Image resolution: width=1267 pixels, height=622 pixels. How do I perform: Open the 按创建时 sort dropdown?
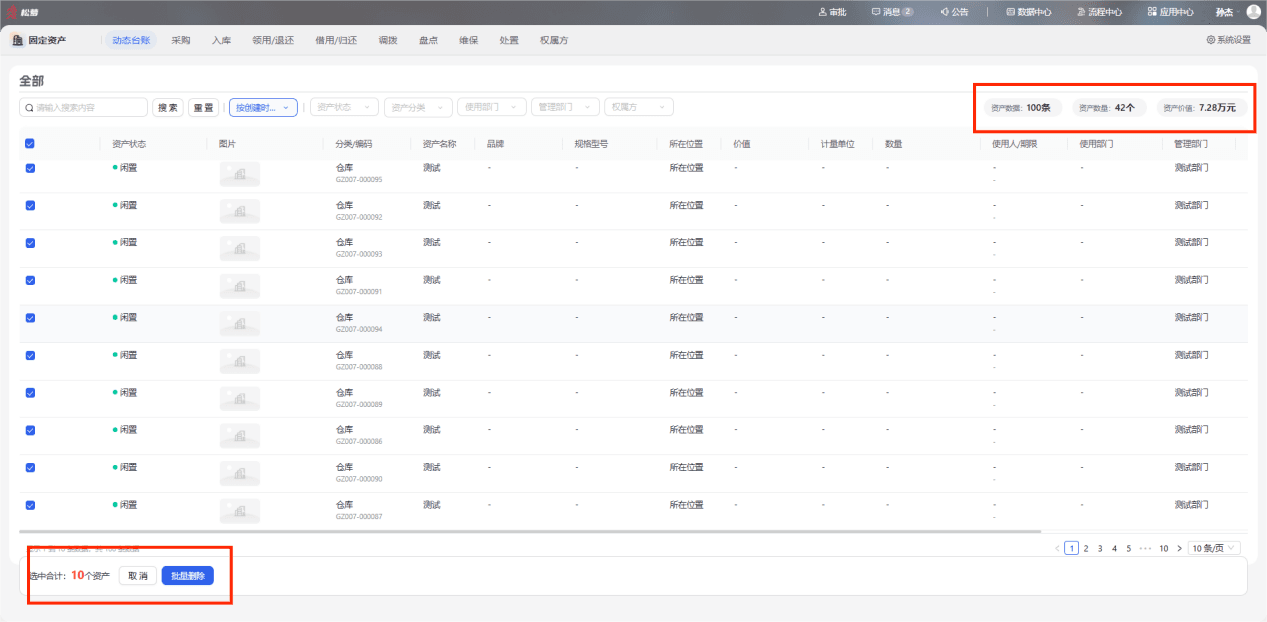pos(263,107)
